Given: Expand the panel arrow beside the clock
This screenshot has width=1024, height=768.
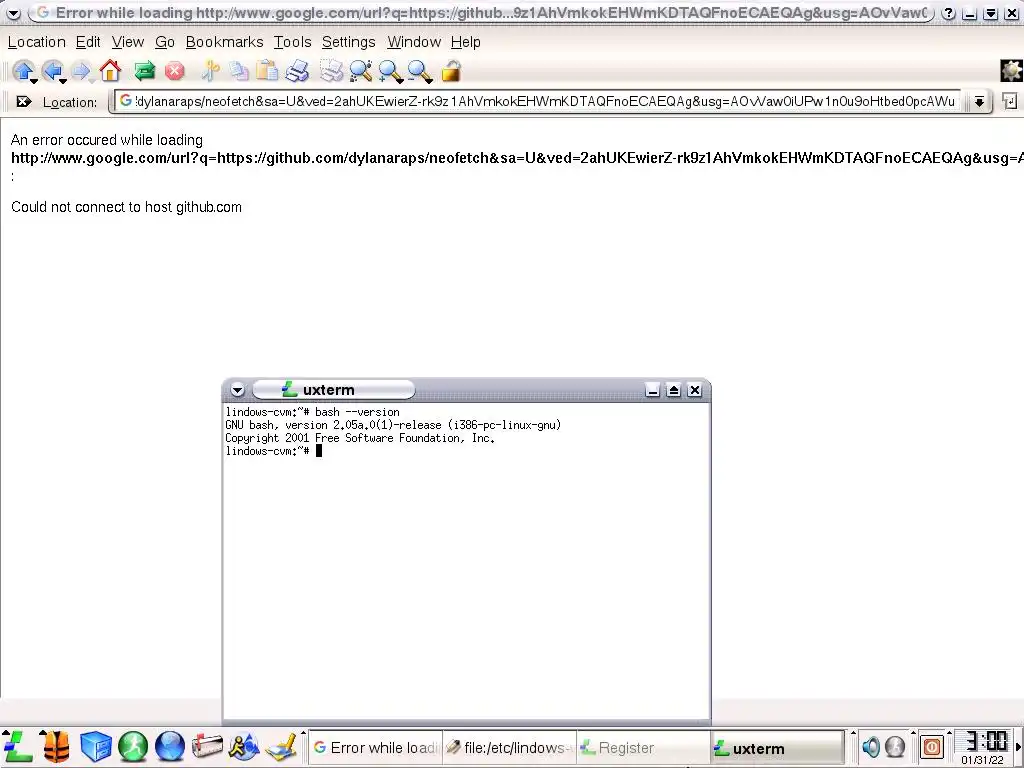Looking at the screenshot, I should click(1019, 746).
